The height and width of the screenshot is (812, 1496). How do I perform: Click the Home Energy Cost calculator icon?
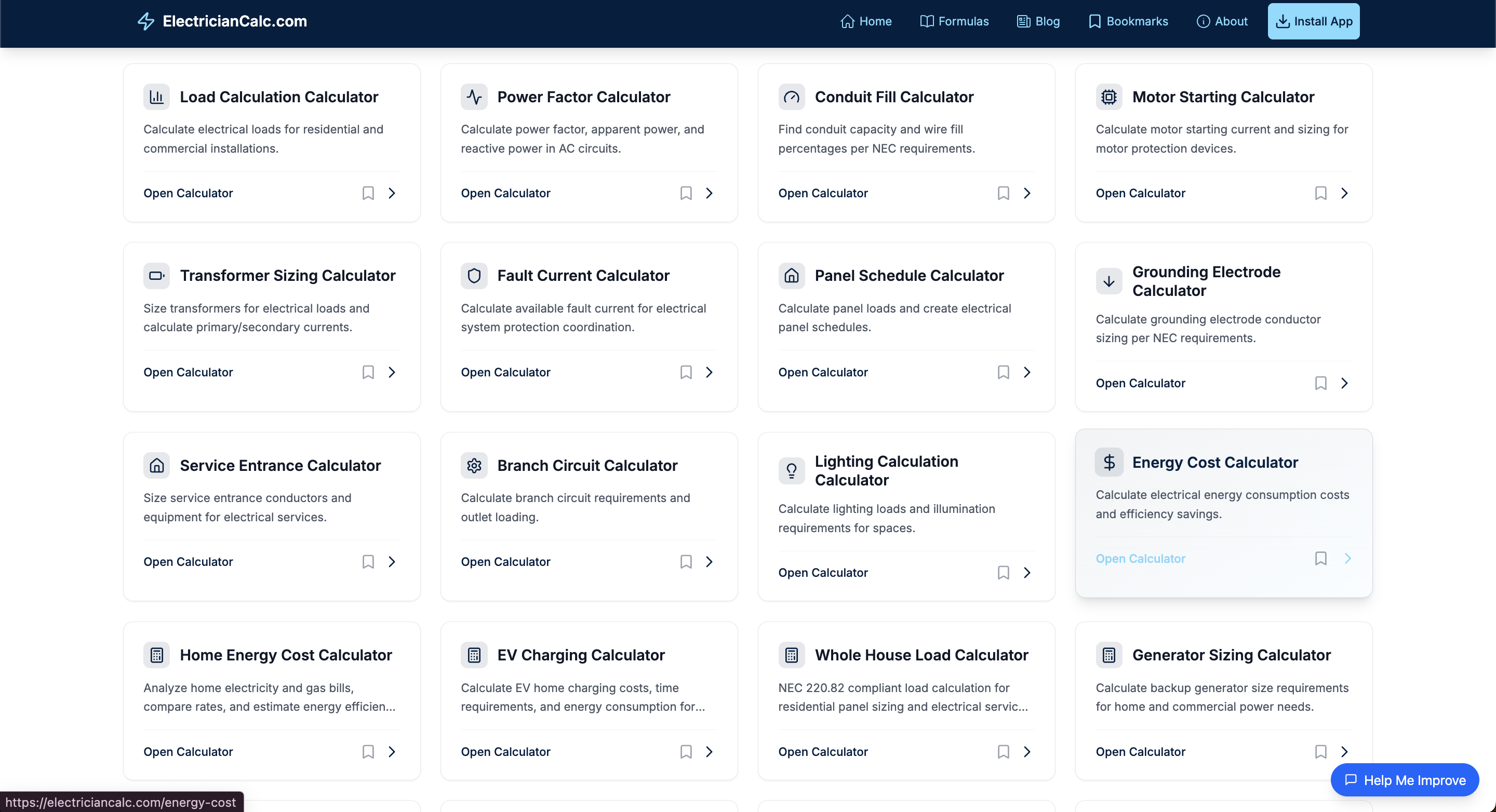click(156, 655)
